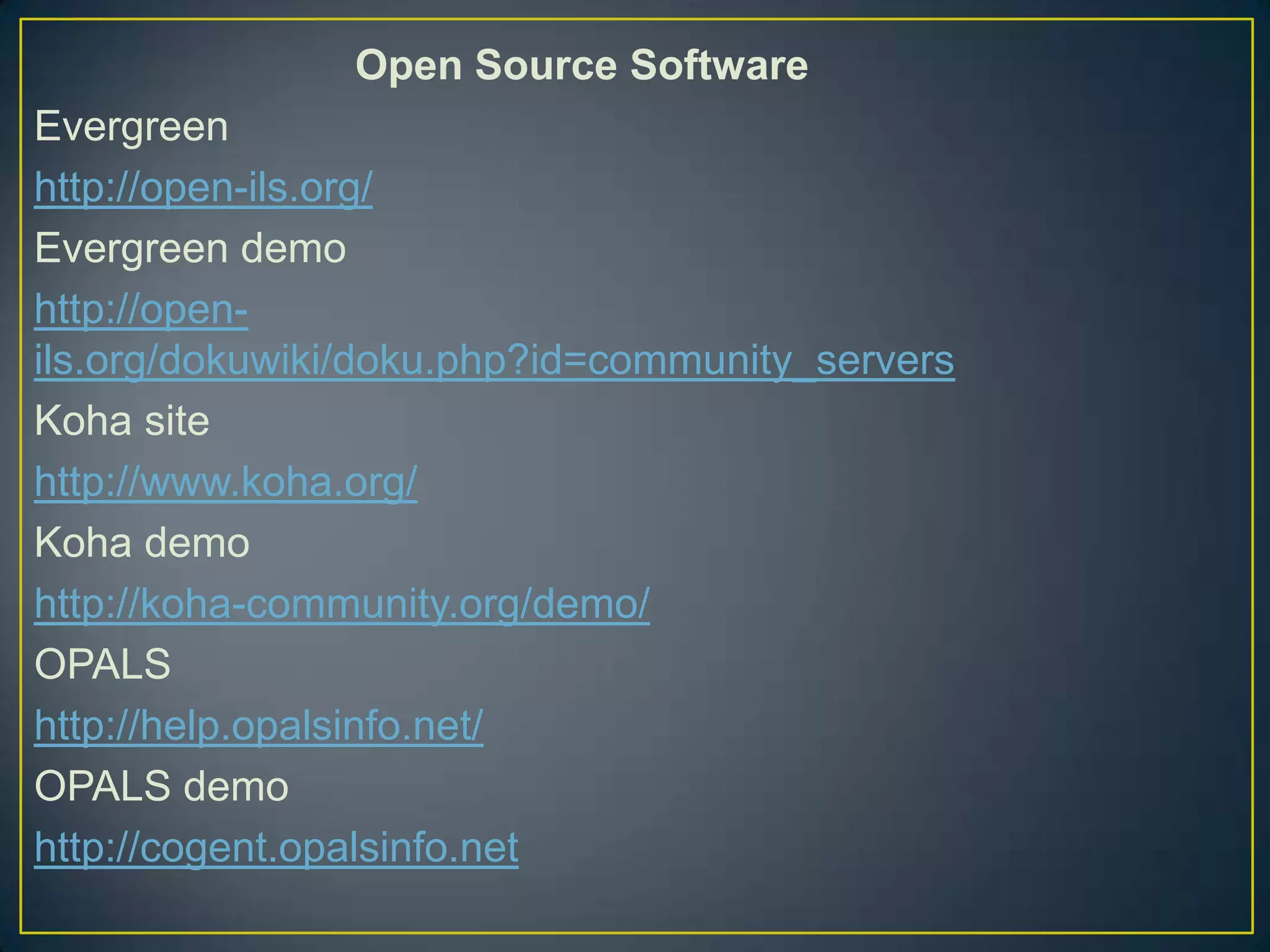1270x952 pixels.
Task: Click the 'Evergreen' heading text
Action: click(131, 127)
